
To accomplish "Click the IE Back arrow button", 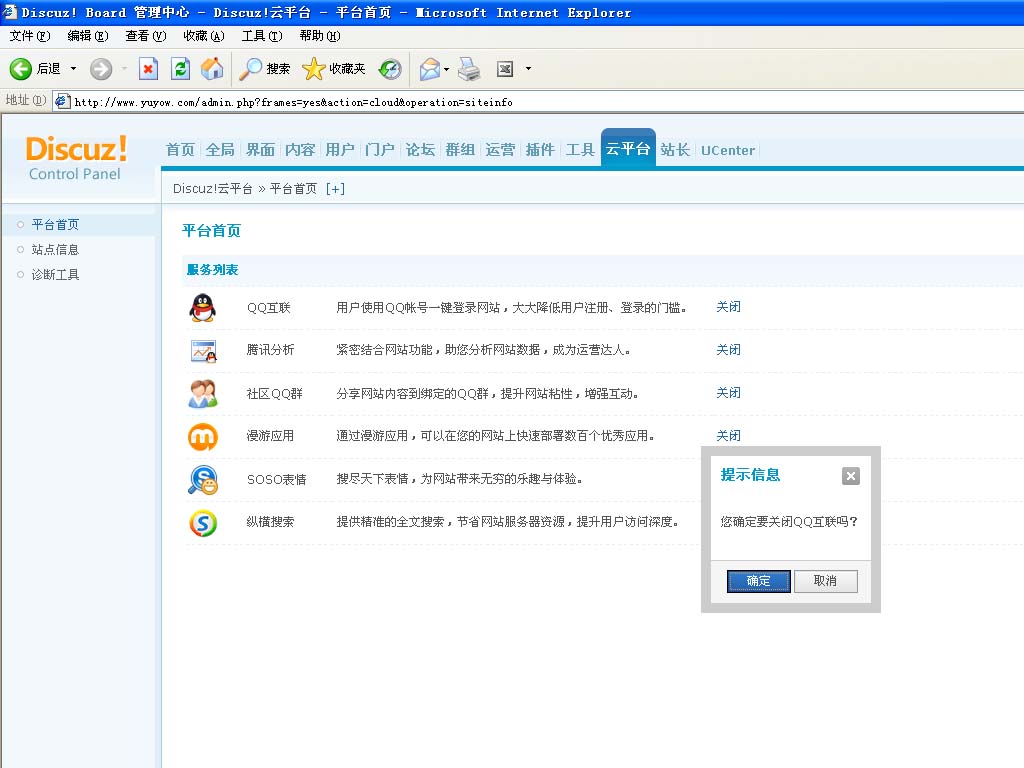I will (x=20, y=69).
